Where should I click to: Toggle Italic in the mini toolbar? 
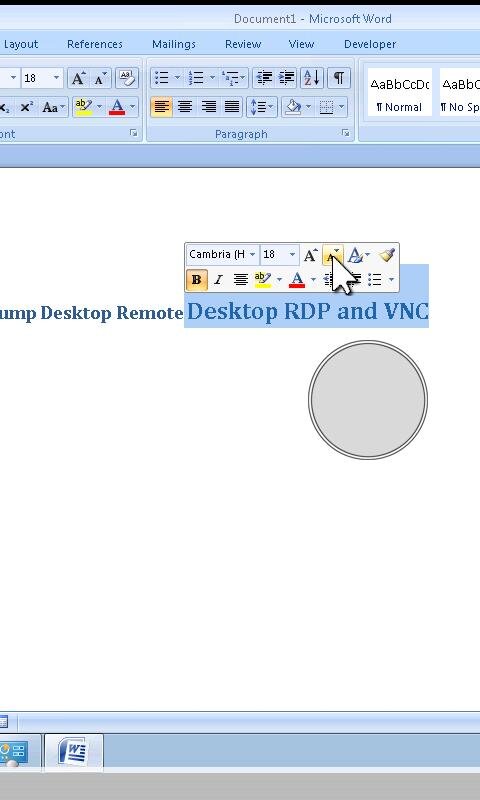tap(218, 280)
